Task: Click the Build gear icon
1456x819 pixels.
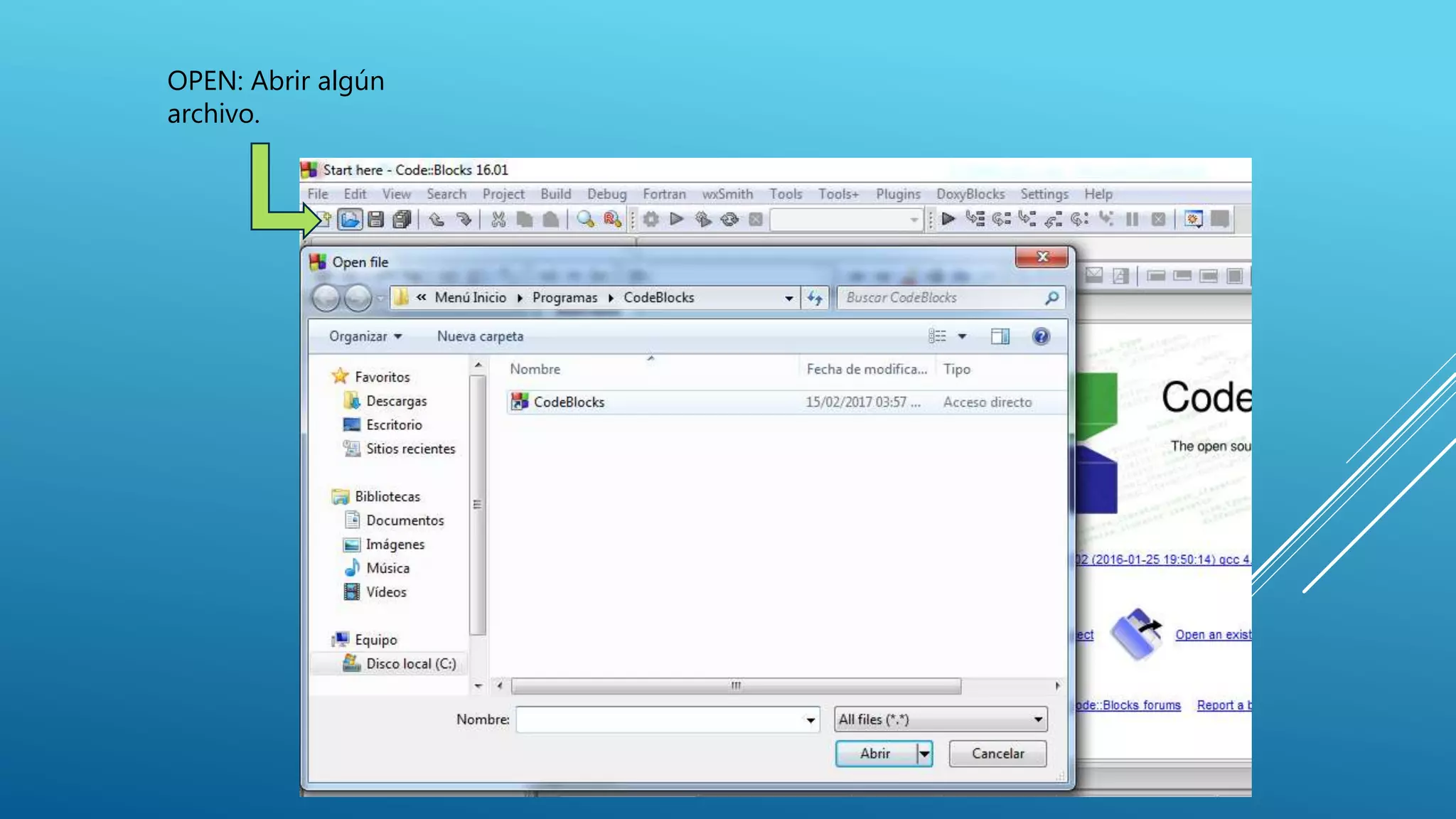Action: 651,220
